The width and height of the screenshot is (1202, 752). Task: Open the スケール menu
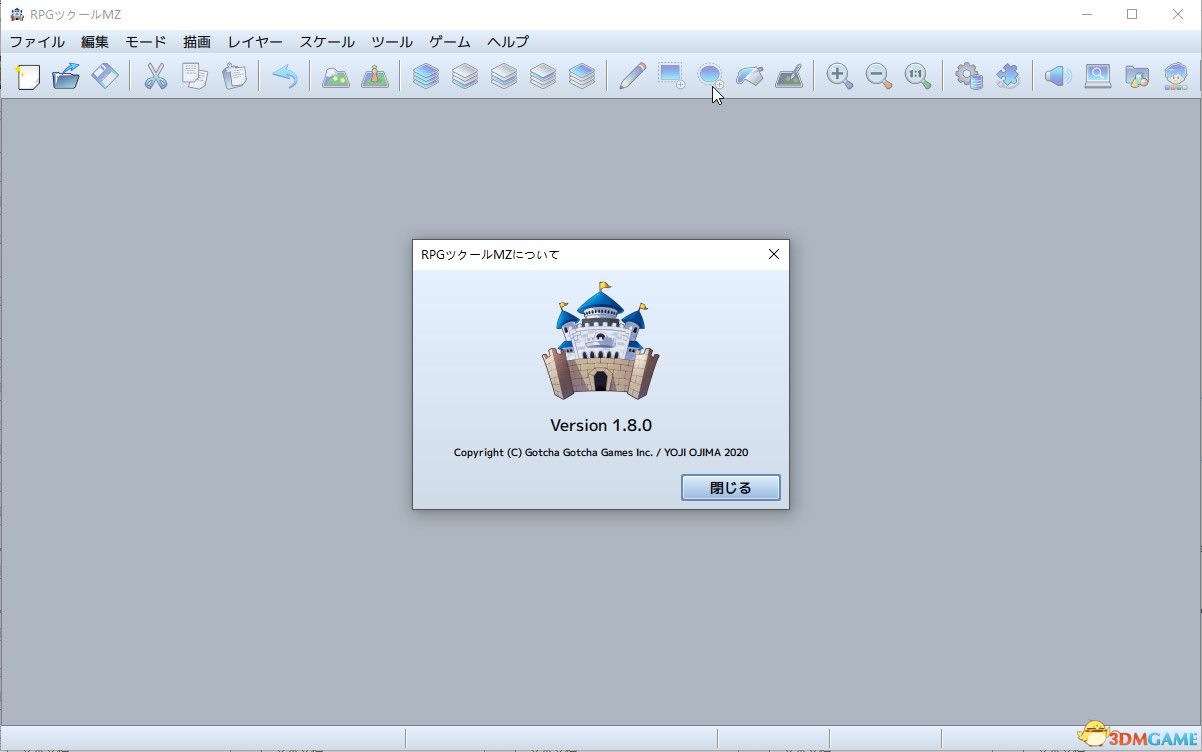327,42
